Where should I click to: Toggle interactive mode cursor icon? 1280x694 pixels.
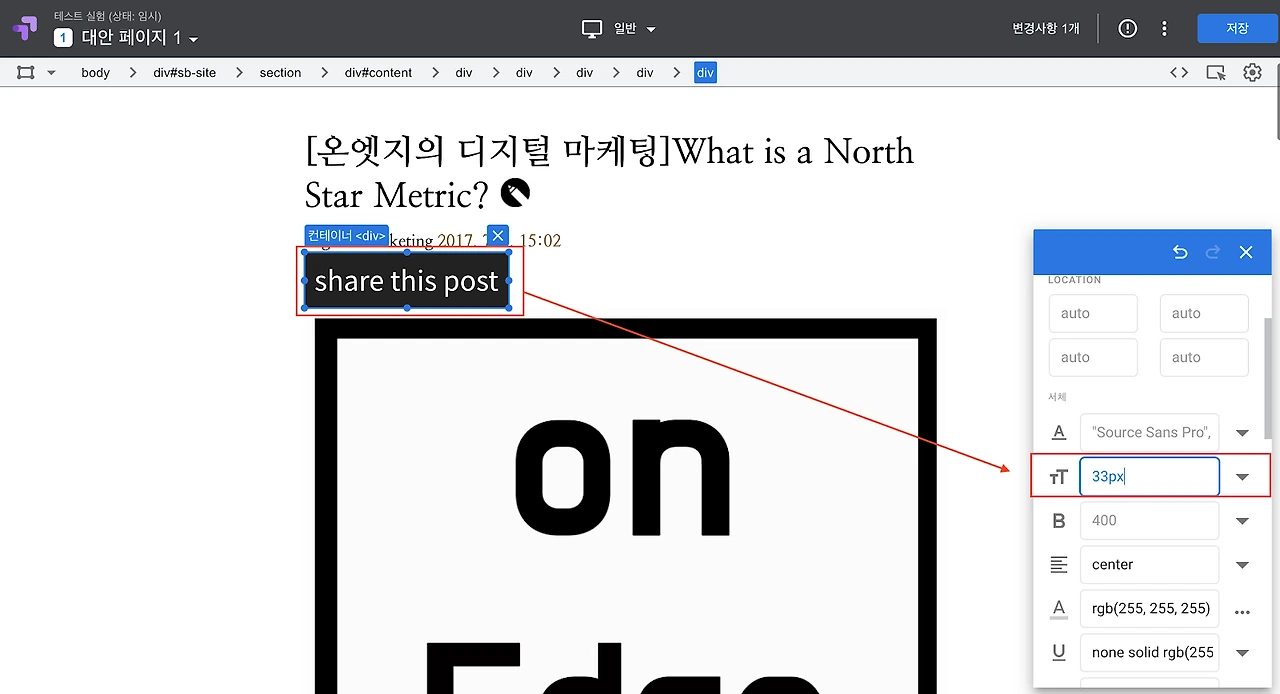point(1216,72)
